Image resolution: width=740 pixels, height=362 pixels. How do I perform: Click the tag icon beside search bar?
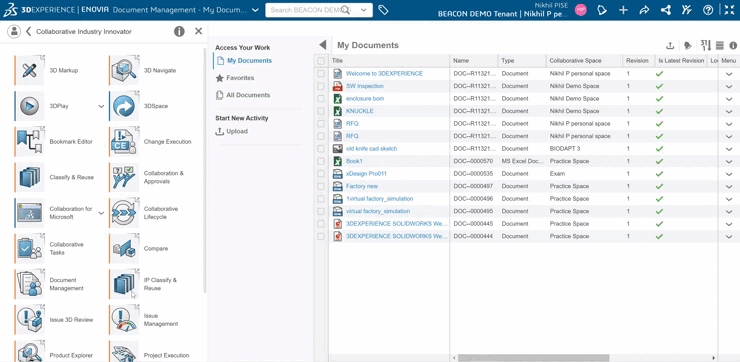tap(383, 10)
